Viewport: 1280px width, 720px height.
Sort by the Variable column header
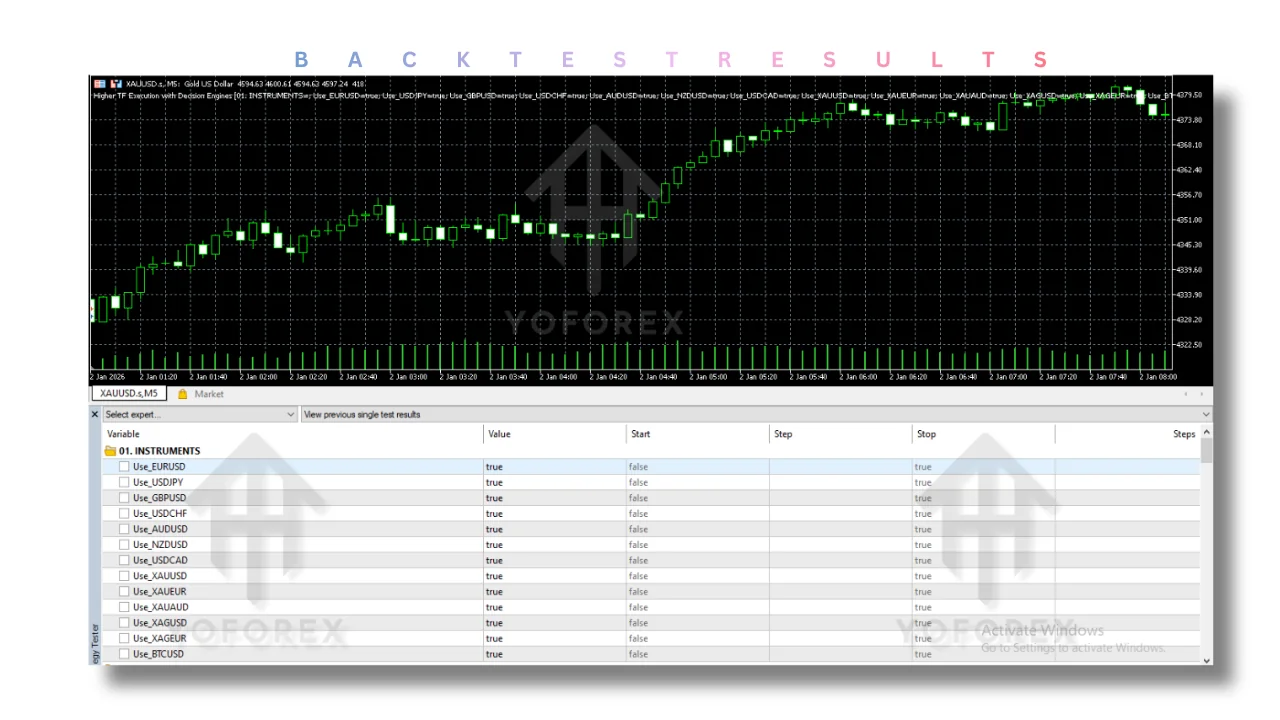click(x=292, y=434)
